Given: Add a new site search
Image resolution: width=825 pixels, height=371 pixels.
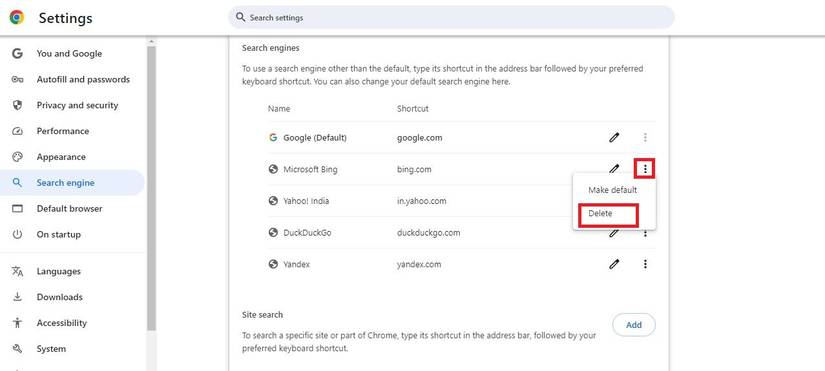Looking at the screenshot, I should 633,325.
